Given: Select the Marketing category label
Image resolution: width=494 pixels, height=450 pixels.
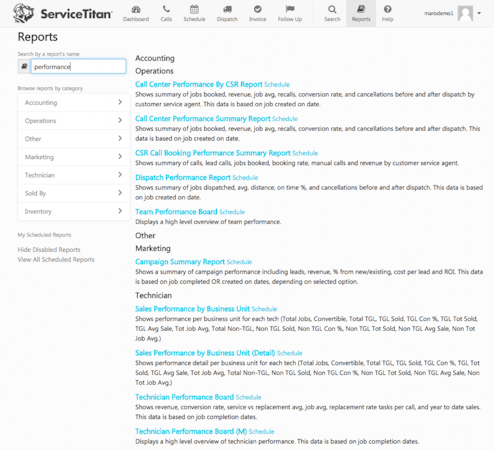Looking at the screenshot, I should 39,157.
